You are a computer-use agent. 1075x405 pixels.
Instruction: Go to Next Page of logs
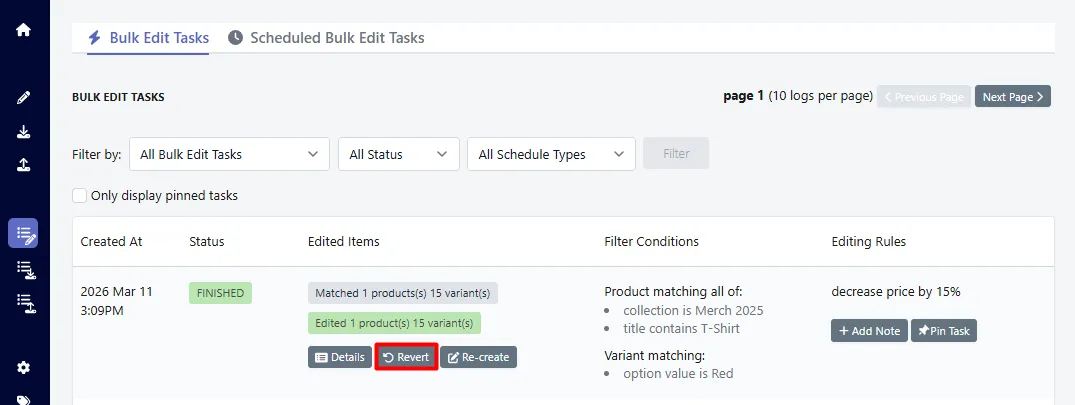pyautogui.click(x=1013, y=97)
